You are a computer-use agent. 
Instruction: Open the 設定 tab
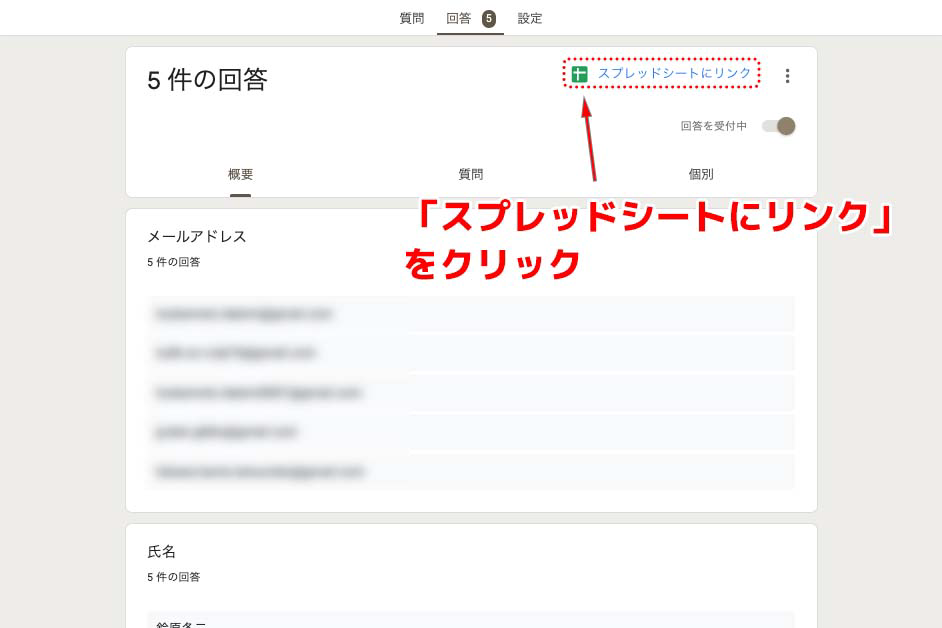tap(530, 19)
